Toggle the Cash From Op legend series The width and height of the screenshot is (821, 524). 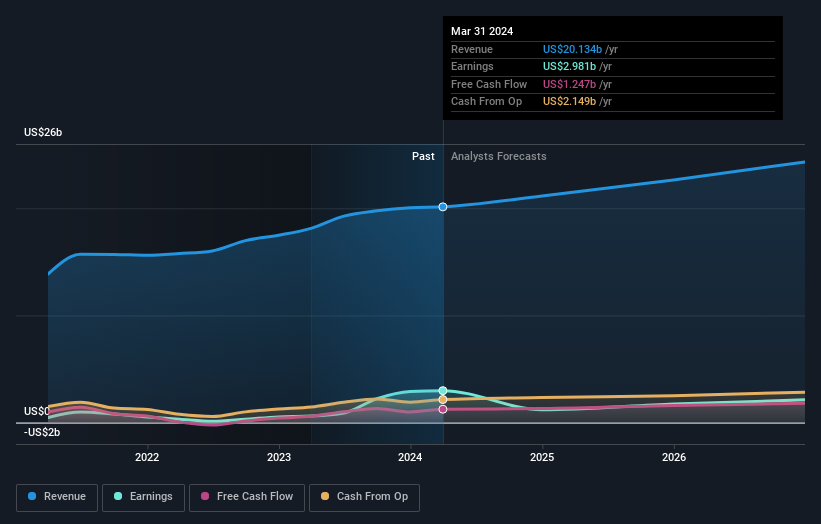364,497
